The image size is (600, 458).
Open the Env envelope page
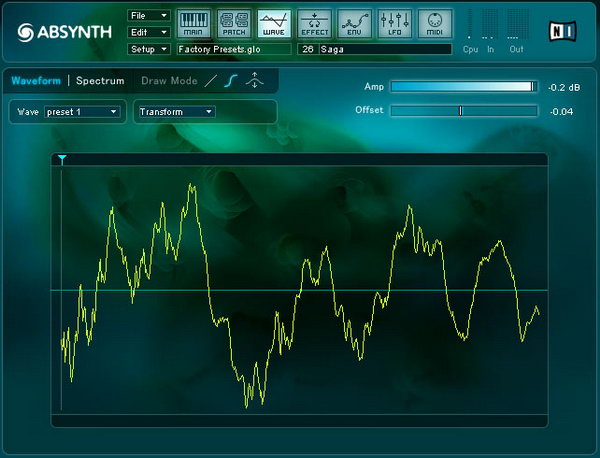point(354,24)
